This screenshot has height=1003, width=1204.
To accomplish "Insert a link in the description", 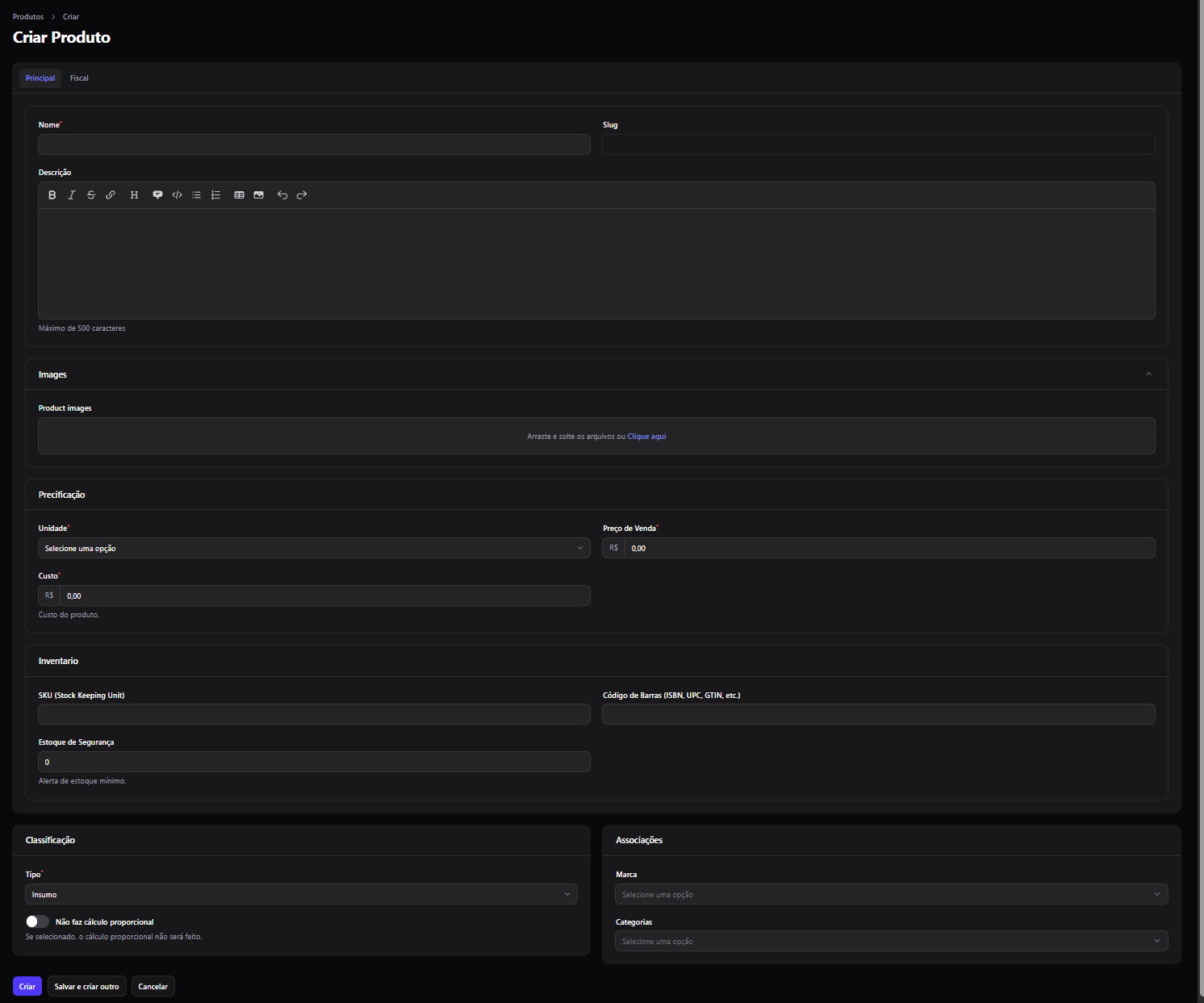I will pyautogui.click(x=111, y=195).
